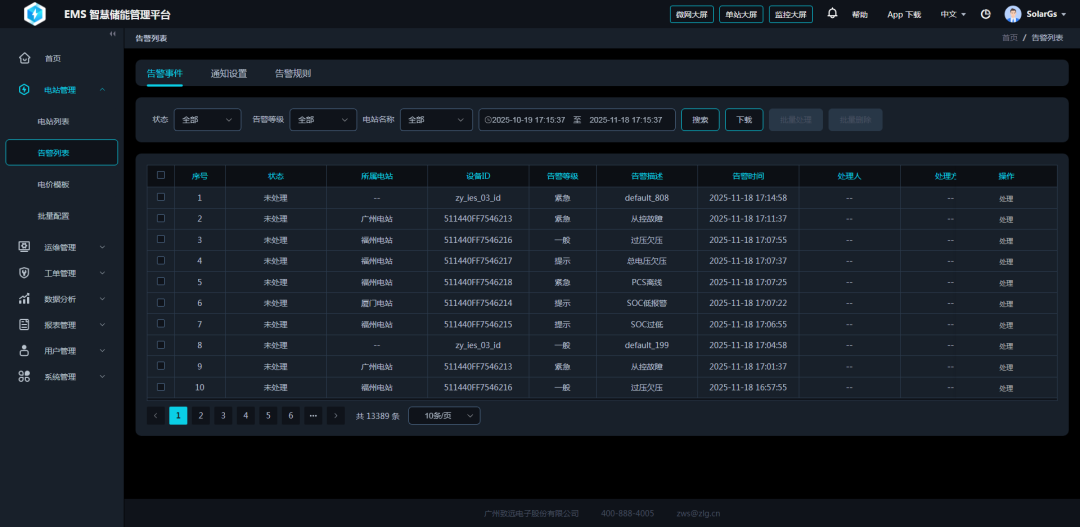Go to previous page arrow
This screenshot has height=527, width=1080.
156,415
